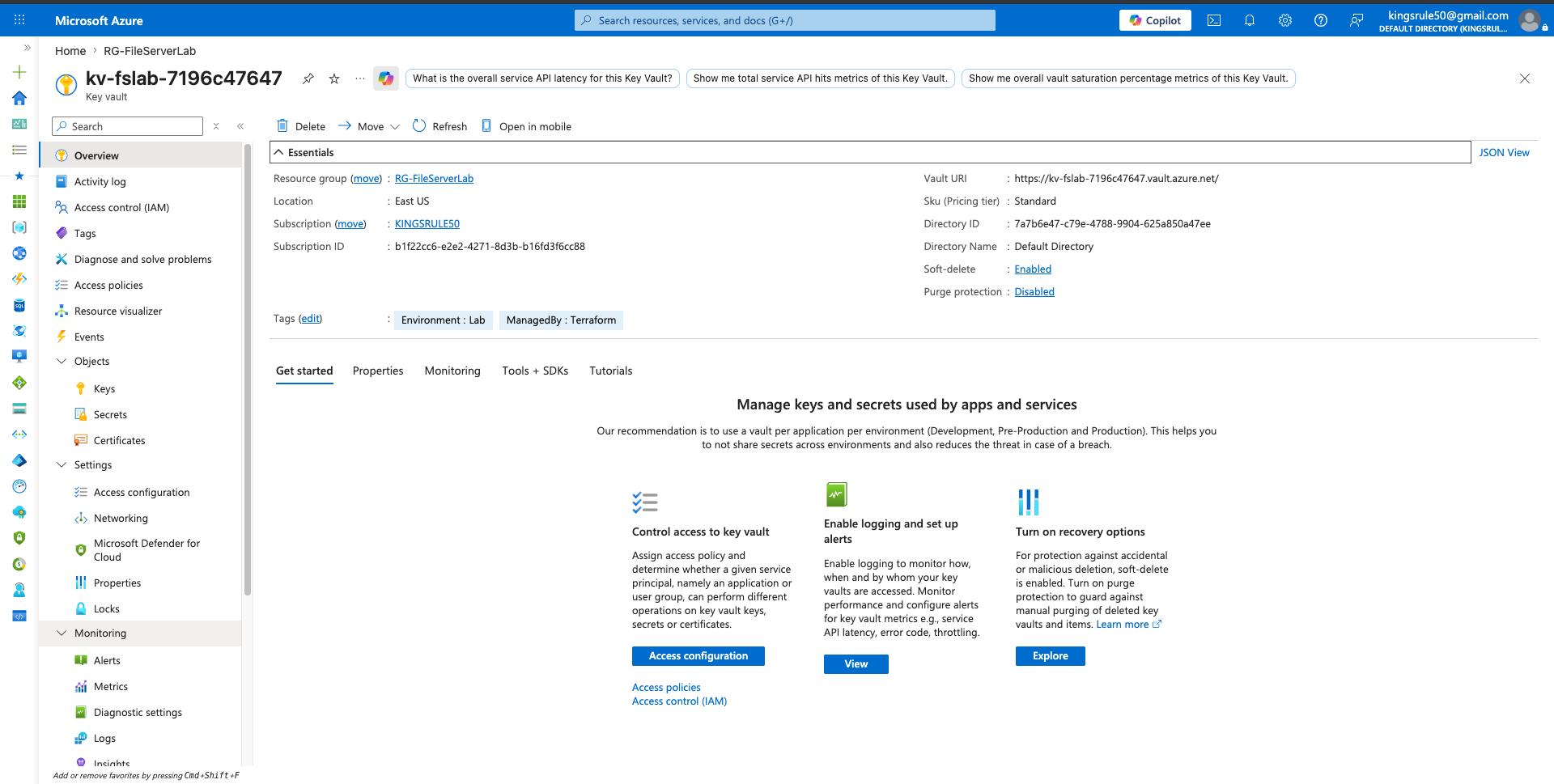The height and width of the screenshot is (784, 1554).
Task: Collapse the Essentials section
Action: tap(278, 152)
